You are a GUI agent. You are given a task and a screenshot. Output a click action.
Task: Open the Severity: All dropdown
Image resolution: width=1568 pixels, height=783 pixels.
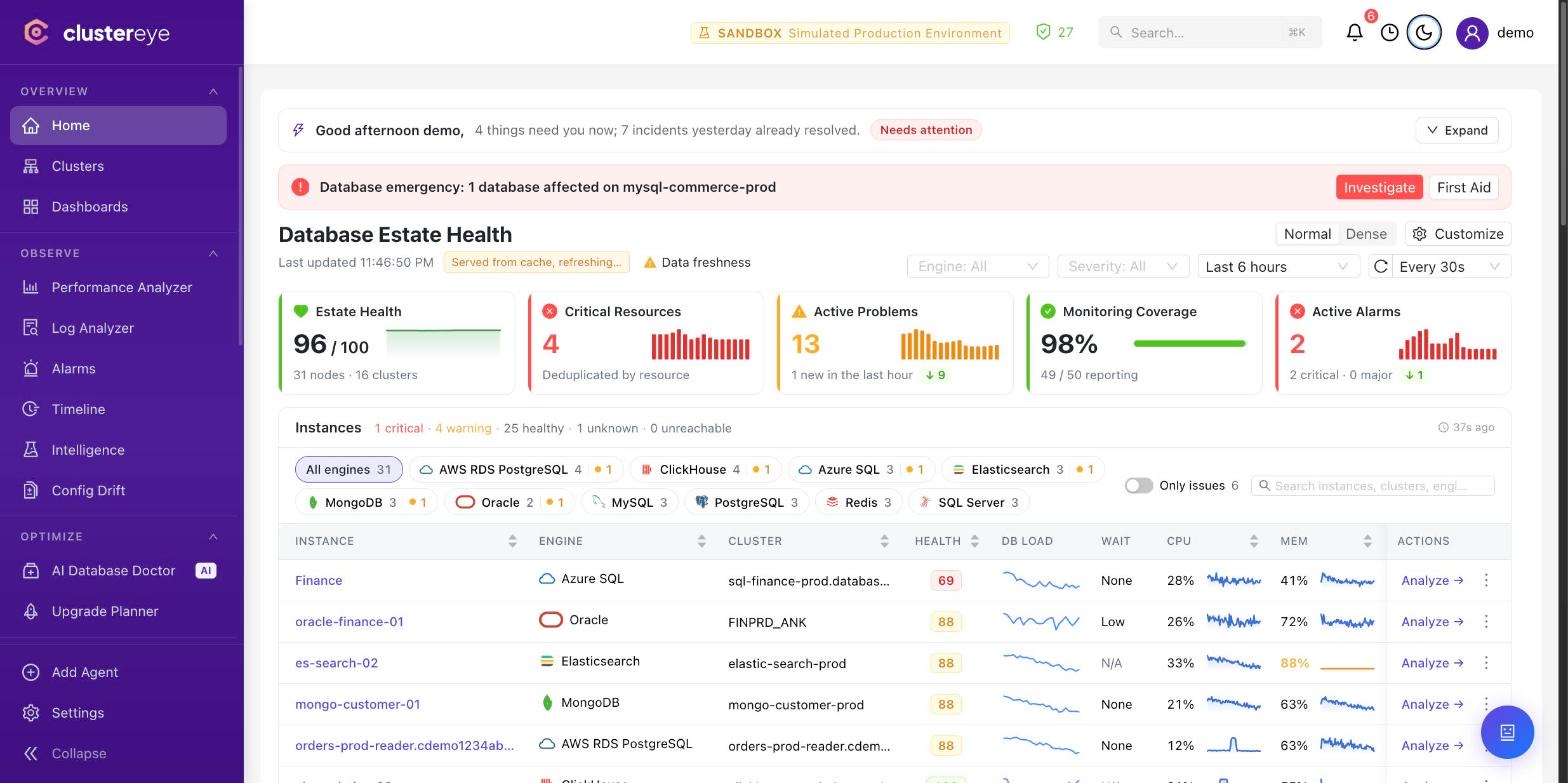pos(1122,266)
